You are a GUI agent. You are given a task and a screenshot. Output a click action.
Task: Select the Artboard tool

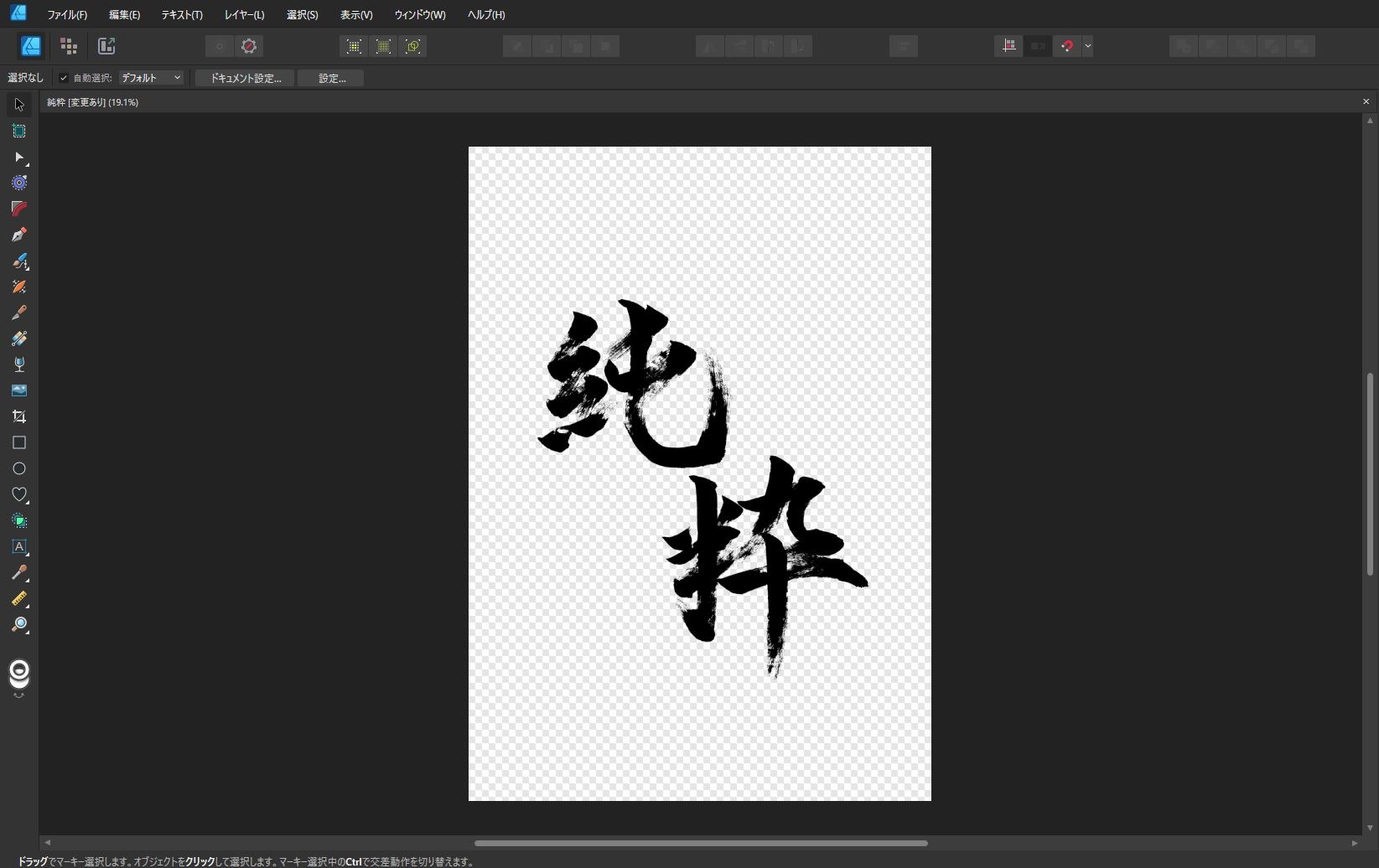coord(18,131)
